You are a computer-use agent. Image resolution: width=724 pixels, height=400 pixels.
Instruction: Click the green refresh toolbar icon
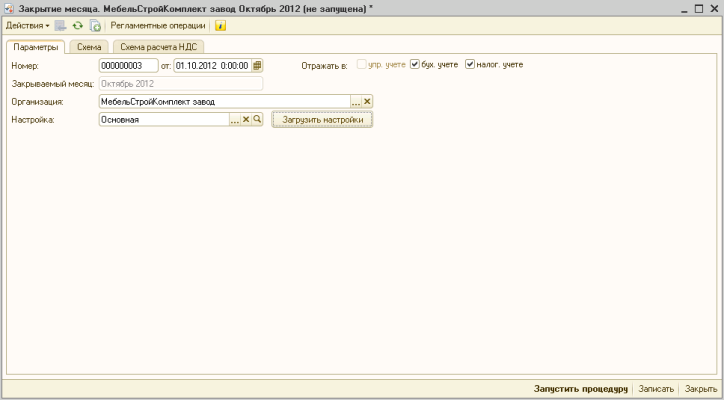(78, 25)
